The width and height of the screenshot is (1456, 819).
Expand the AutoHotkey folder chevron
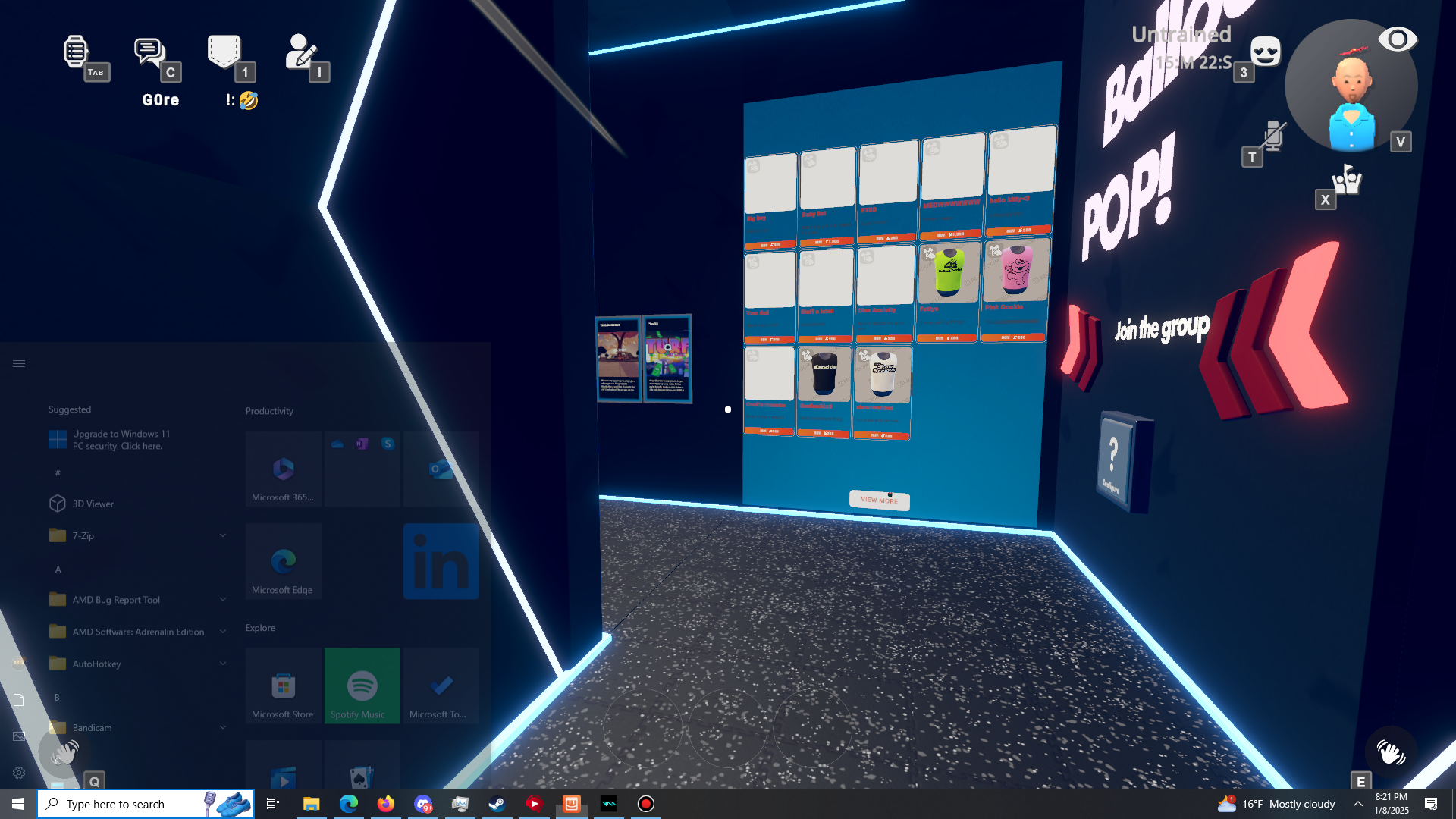[223, 664]
